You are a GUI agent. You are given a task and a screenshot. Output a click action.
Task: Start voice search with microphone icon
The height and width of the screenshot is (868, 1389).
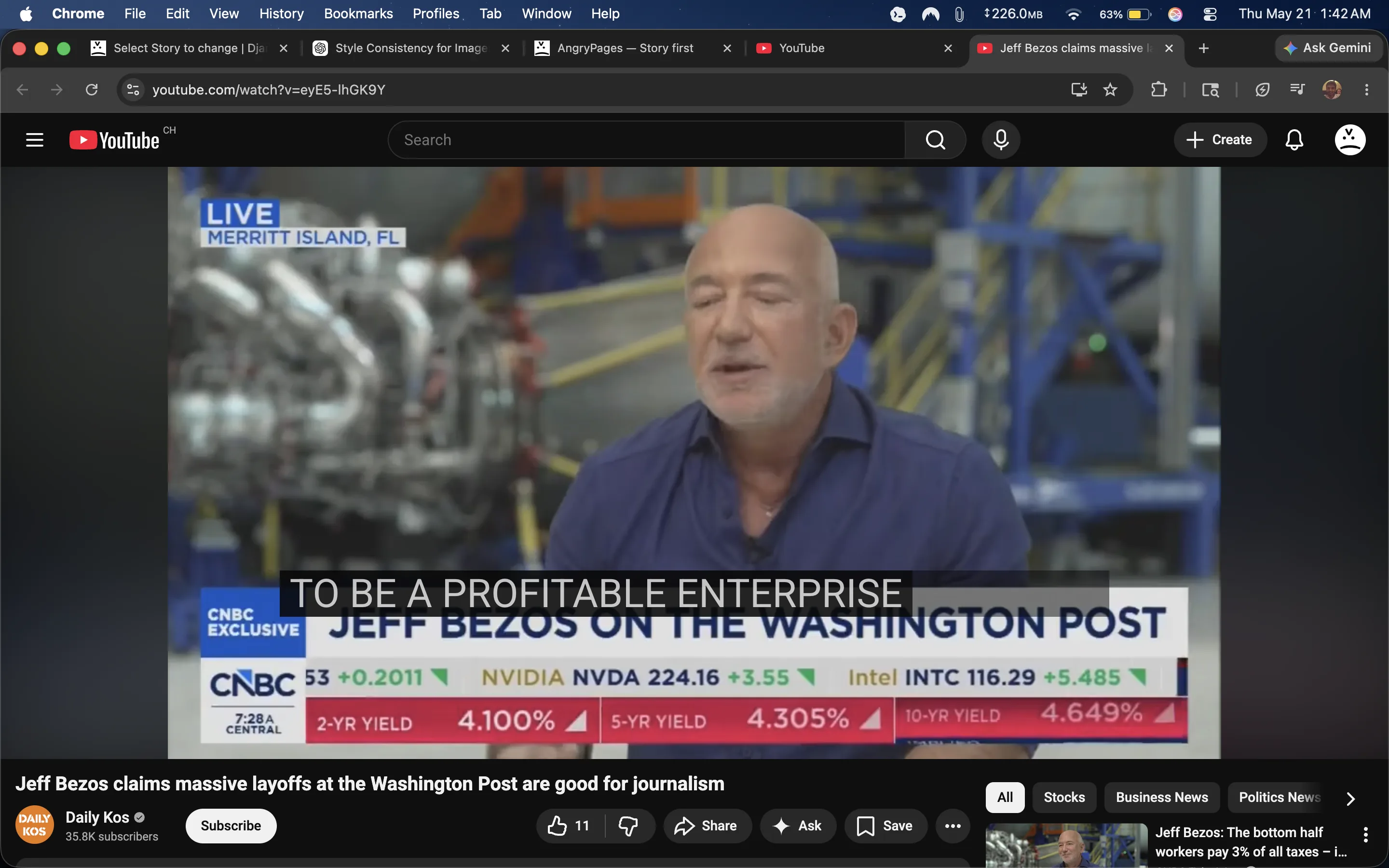[1001, 139]
